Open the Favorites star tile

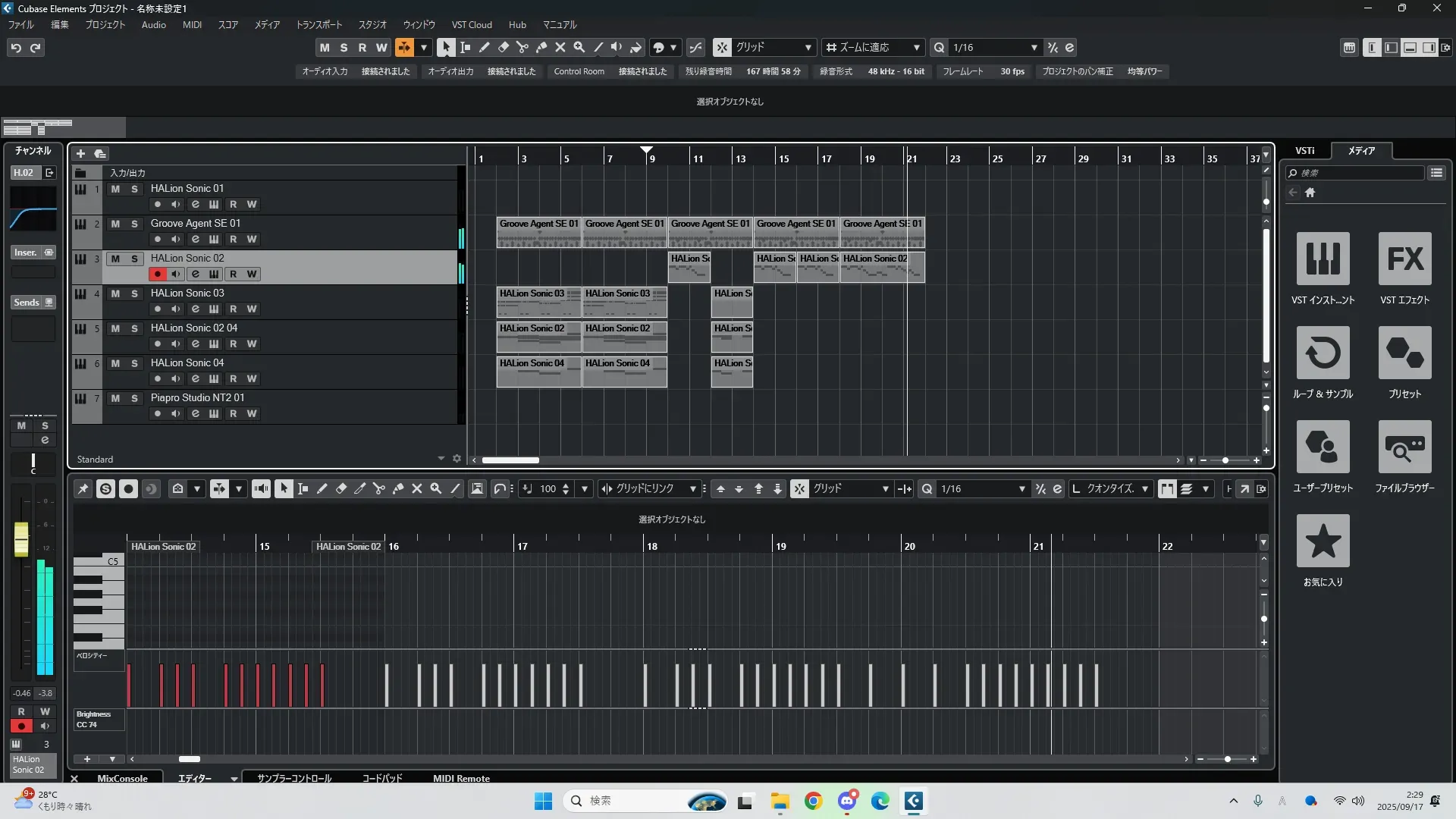tap(1323, 541)
